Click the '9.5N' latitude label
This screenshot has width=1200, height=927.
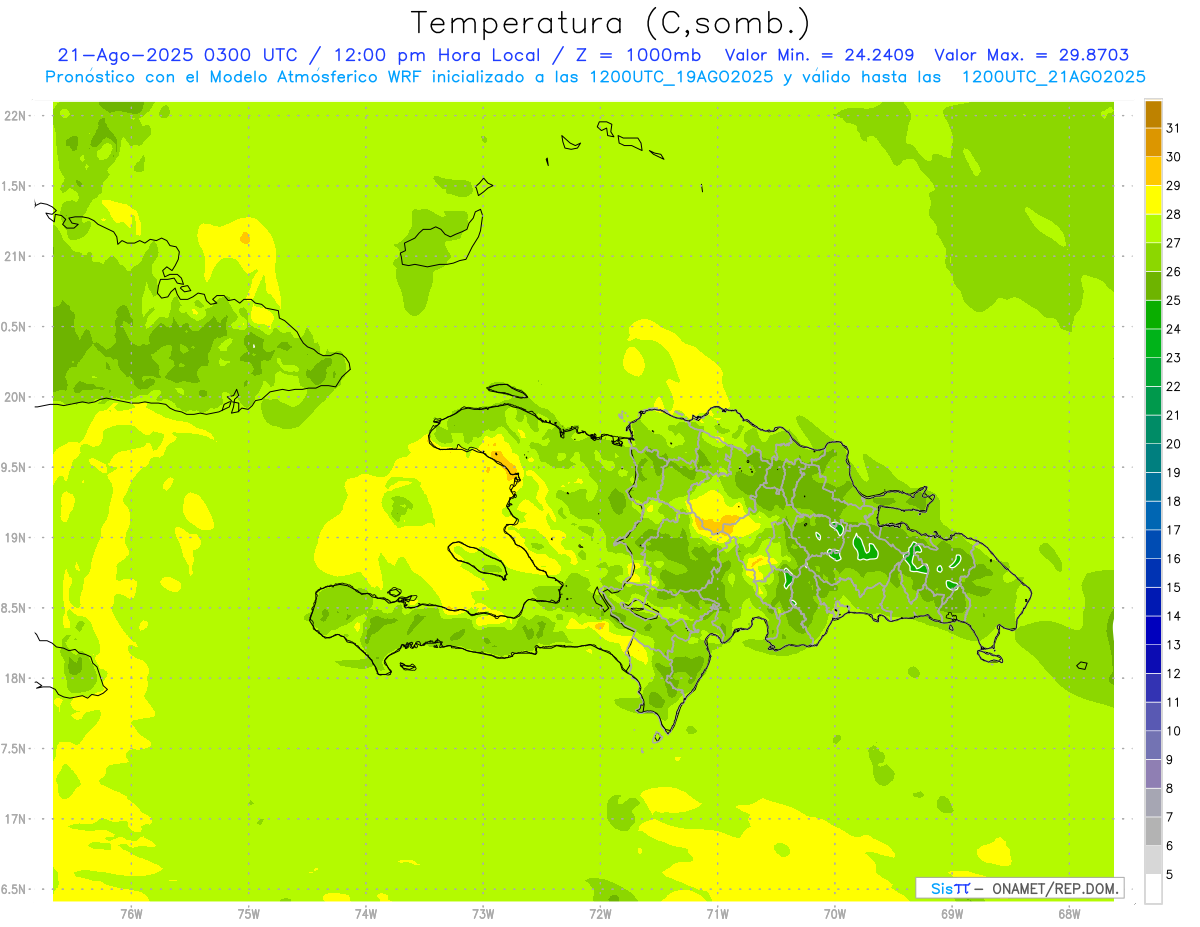pos(15,468)
